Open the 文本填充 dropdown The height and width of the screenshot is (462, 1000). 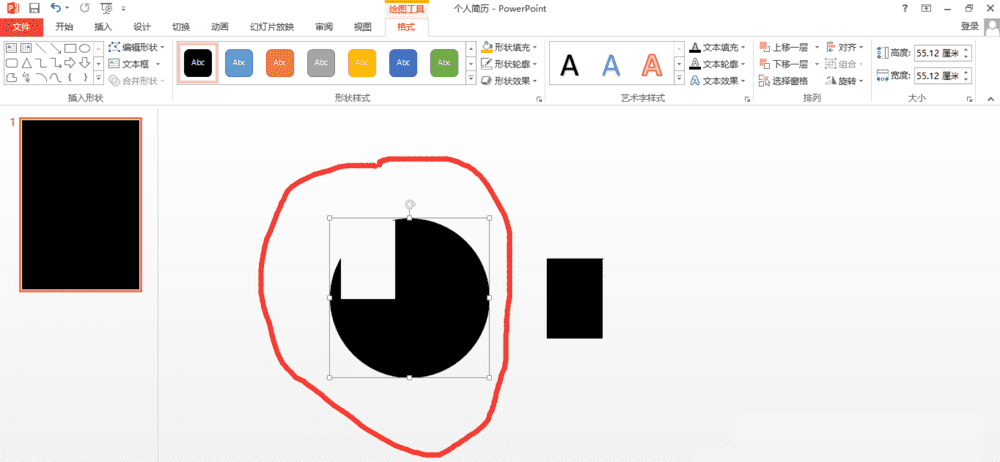717,47
